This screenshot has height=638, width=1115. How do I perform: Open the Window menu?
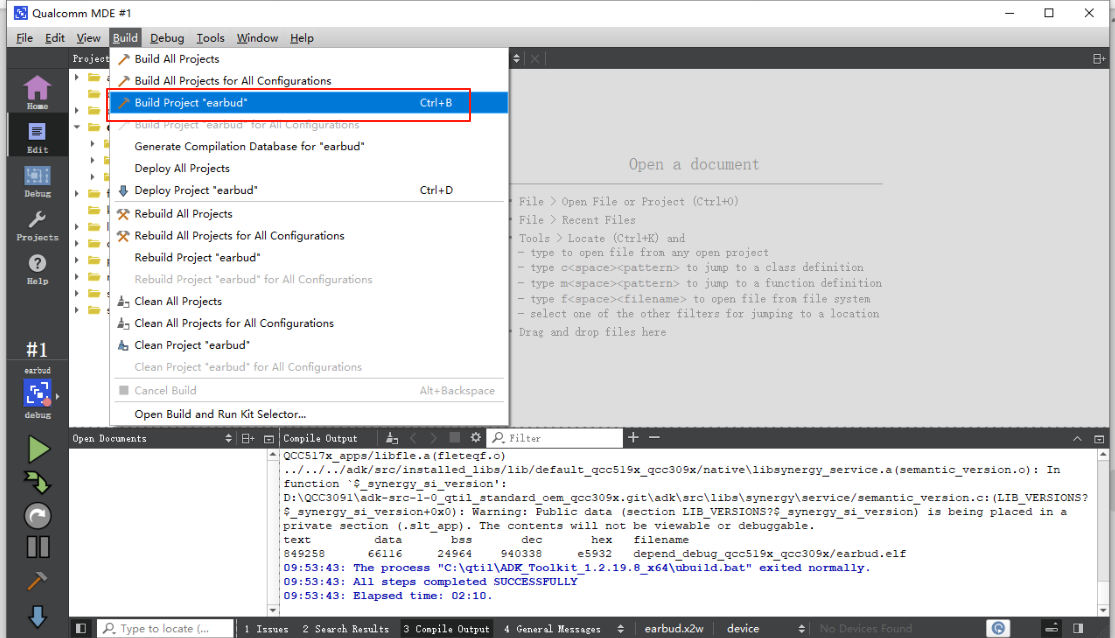pos(257,38)
